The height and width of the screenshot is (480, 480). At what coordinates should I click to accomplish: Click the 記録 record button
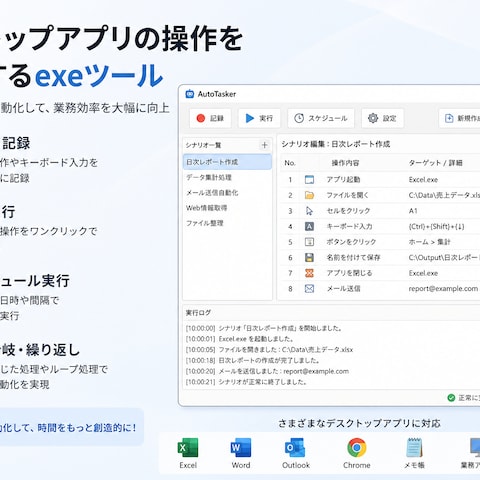click(x=210, y=118)
